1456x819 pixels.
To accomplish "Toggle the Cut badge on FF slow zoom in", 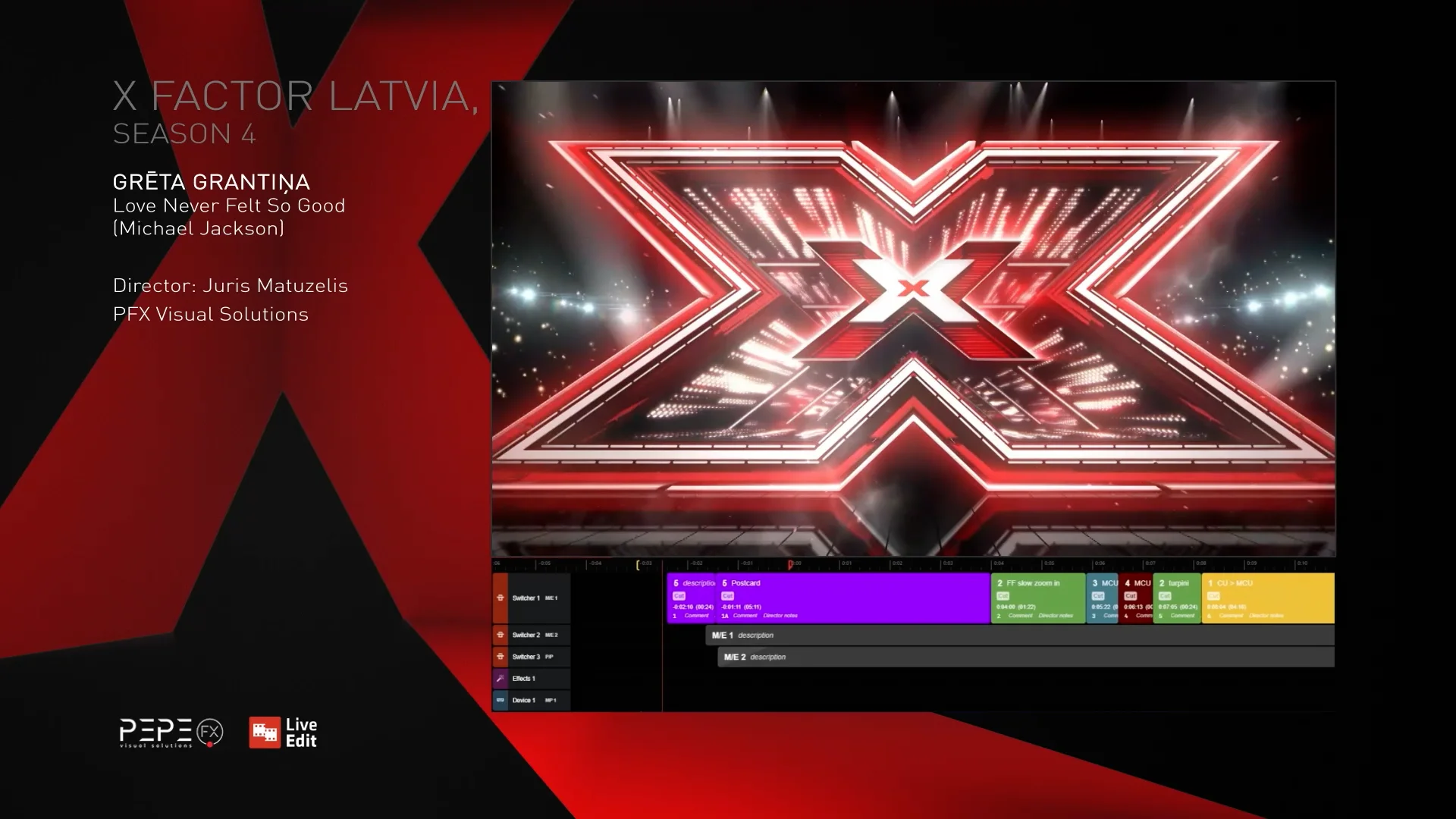I will [x=1003, y=596].
